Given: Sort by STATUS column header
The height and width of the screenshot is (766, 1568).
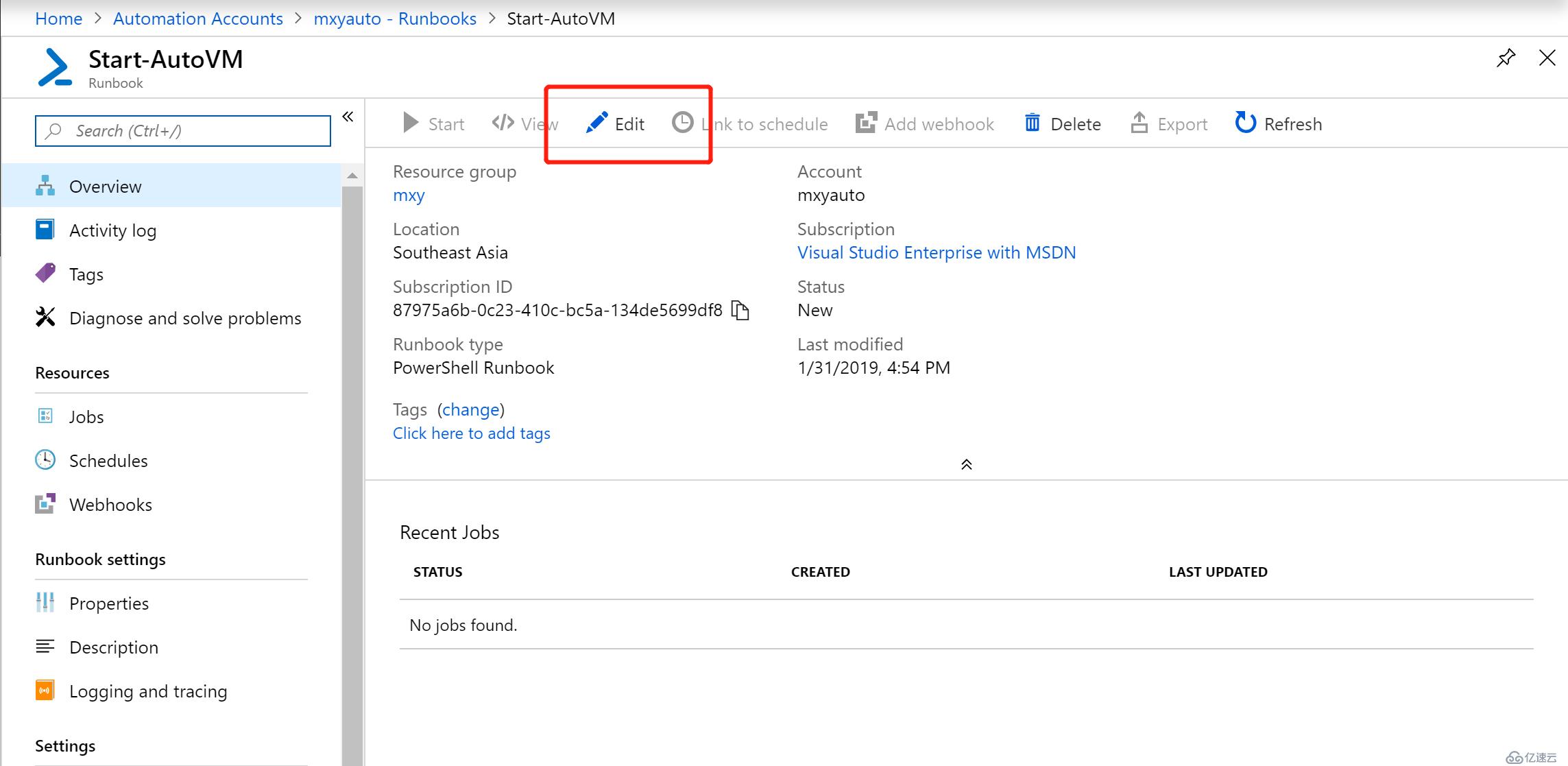Looking at the screenshot, I should click(x=437, y=572).
